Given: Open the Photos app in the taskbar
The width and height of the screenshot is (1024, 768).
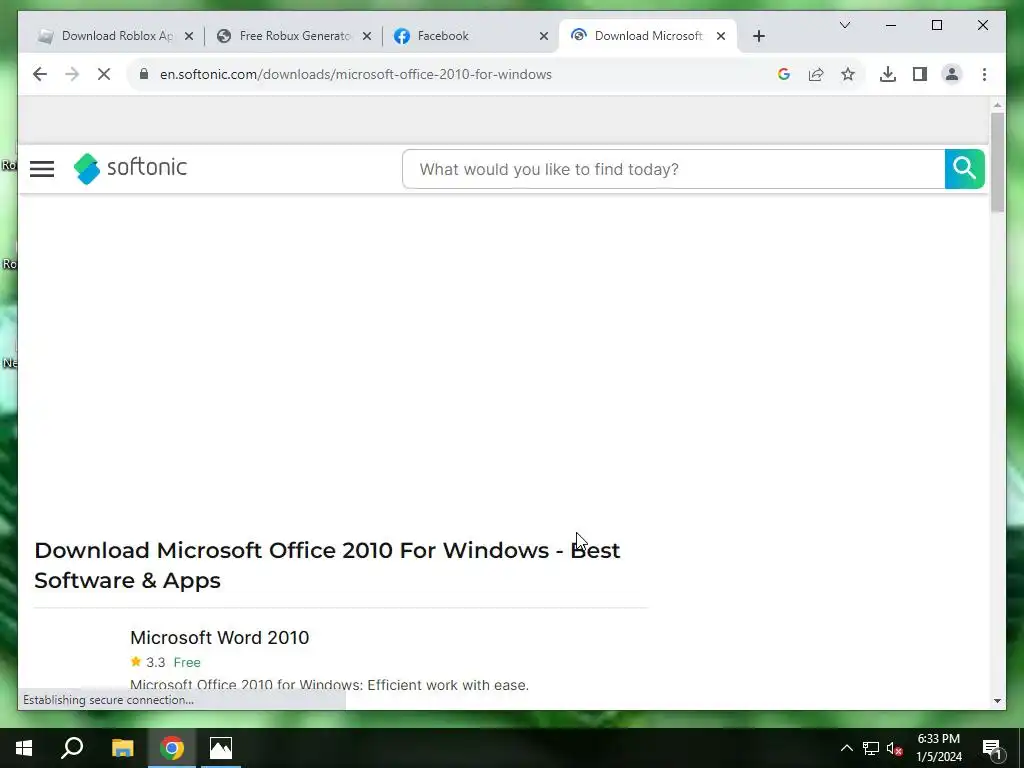Looking at the screenshot, I should click(x=221, y=748).
